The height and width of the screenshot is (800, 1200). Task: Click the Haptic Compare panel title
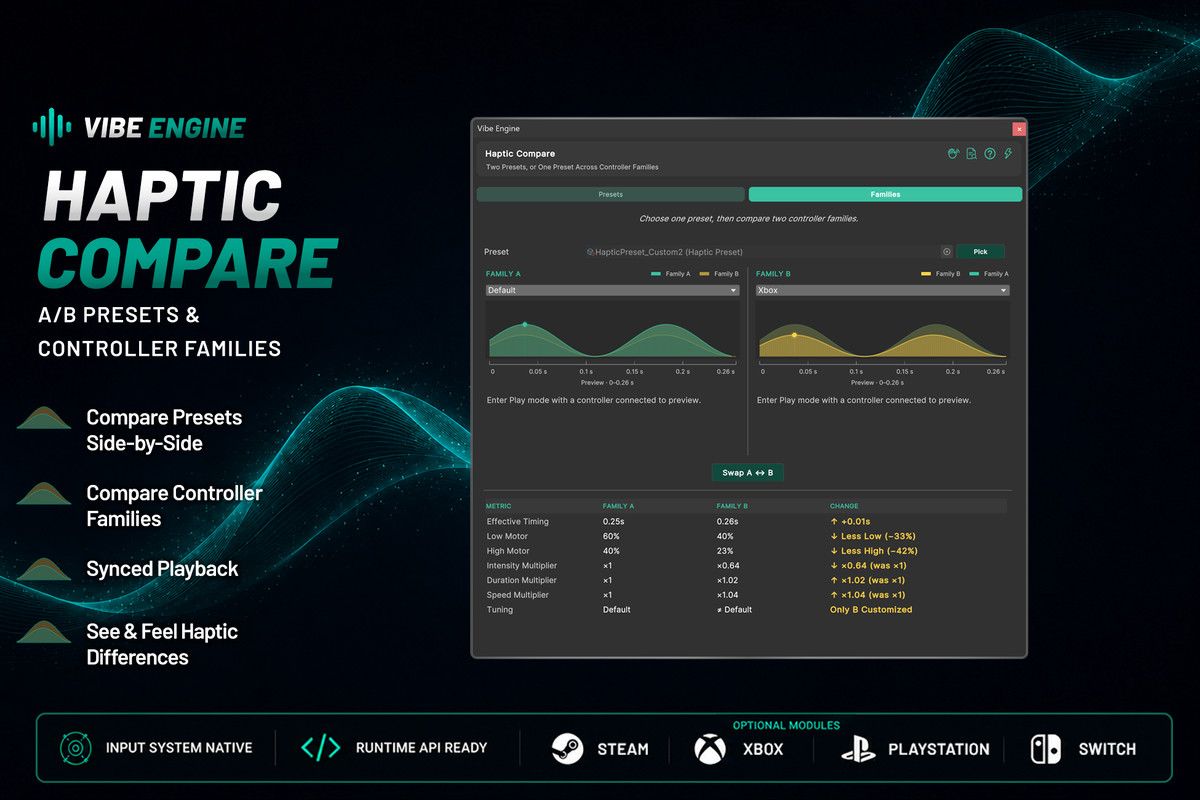pyautogui.click(x=520, y=154)
